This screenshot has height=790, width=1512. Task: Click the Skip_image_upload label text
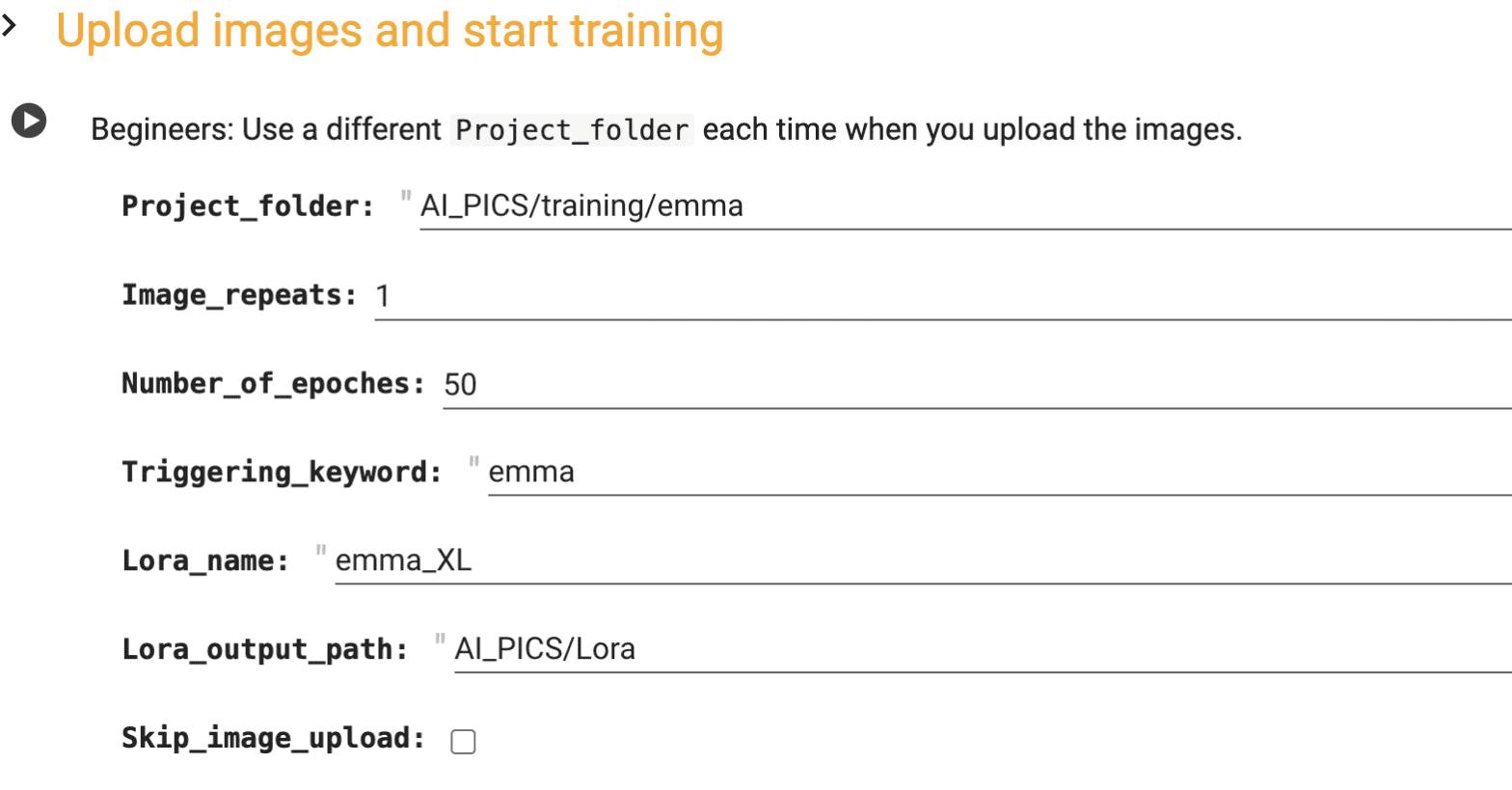click(x=273, y=739)
